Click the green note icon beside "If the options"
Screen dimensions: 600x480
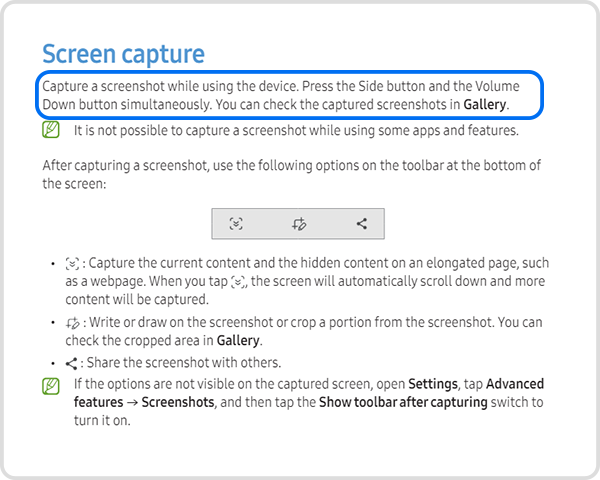(51, 385)
